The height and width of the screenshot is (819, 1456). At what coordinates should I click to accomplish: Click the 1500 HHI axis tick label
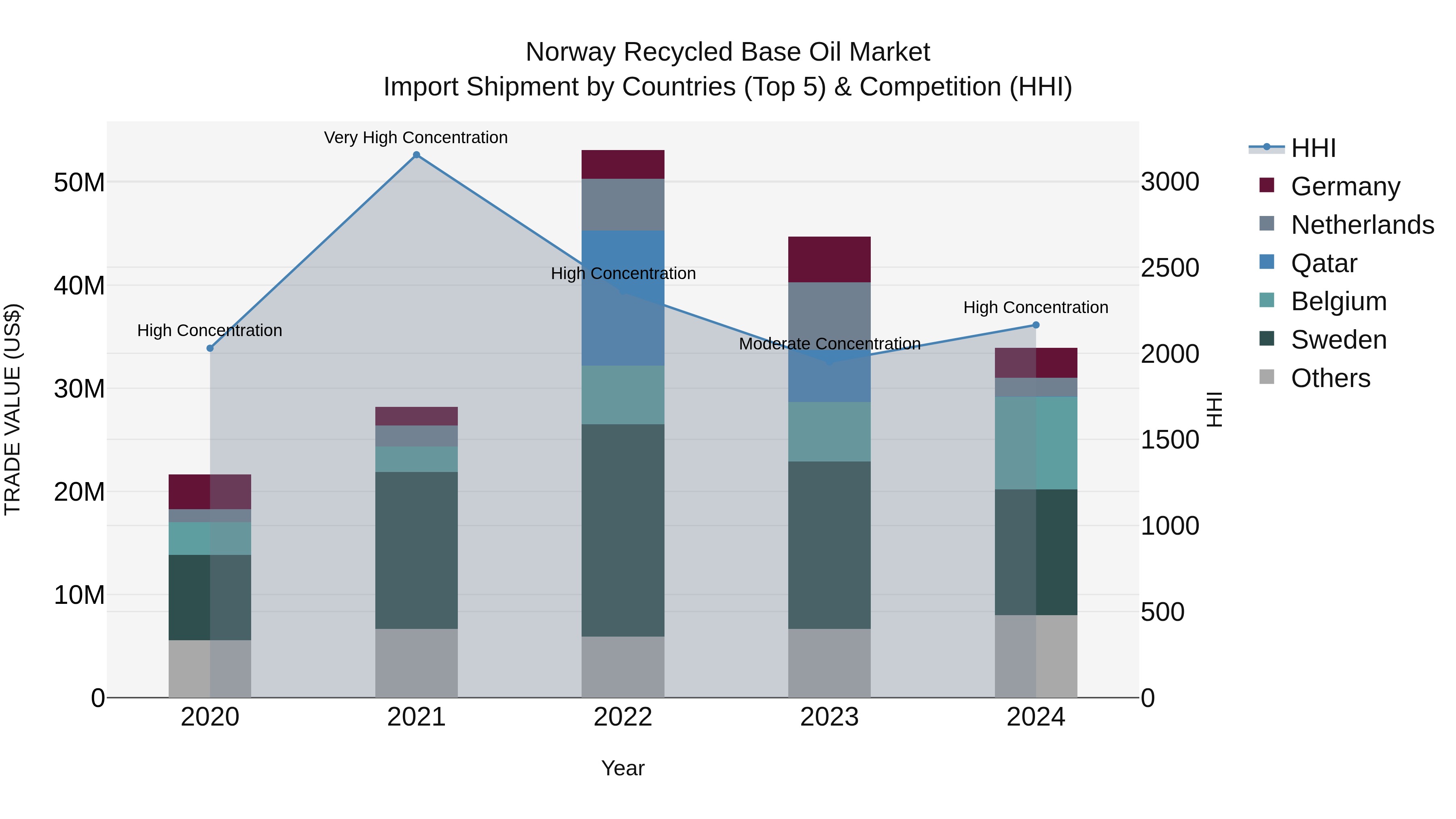pos(1170,440)
